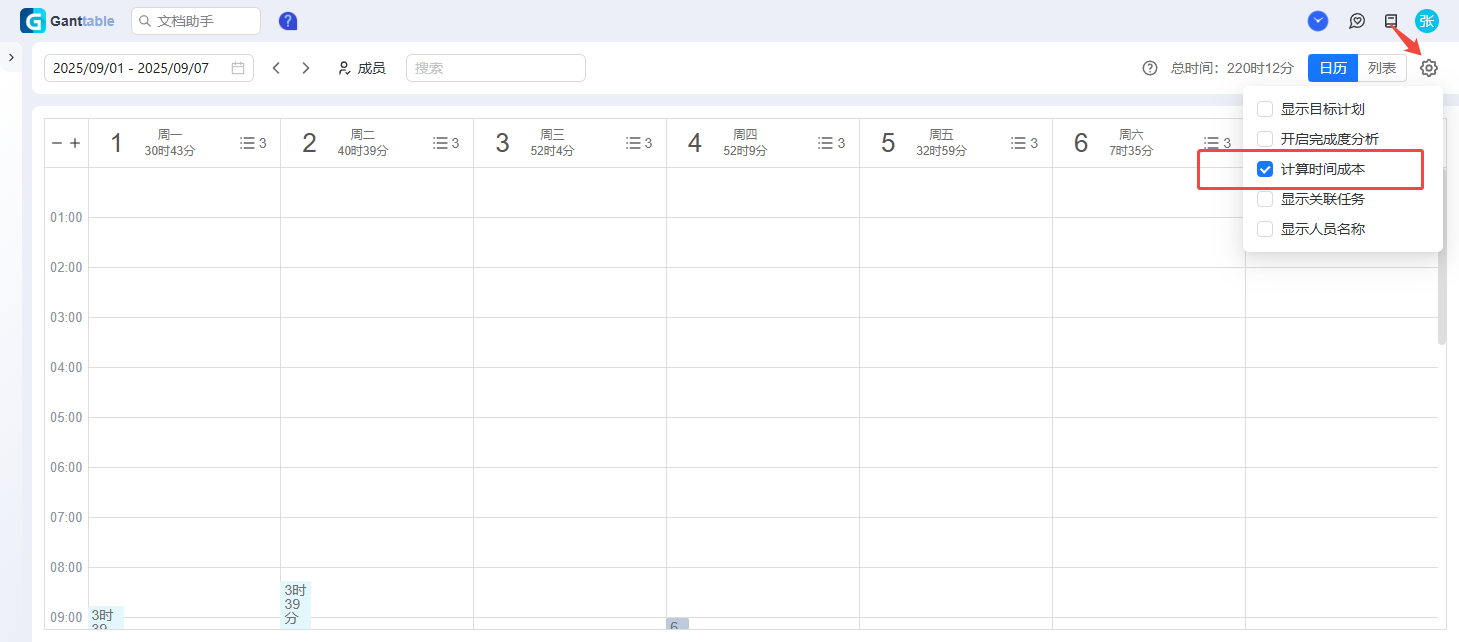Go to previous week arrow
The image size is (1459, 642).
click(276, 68)
